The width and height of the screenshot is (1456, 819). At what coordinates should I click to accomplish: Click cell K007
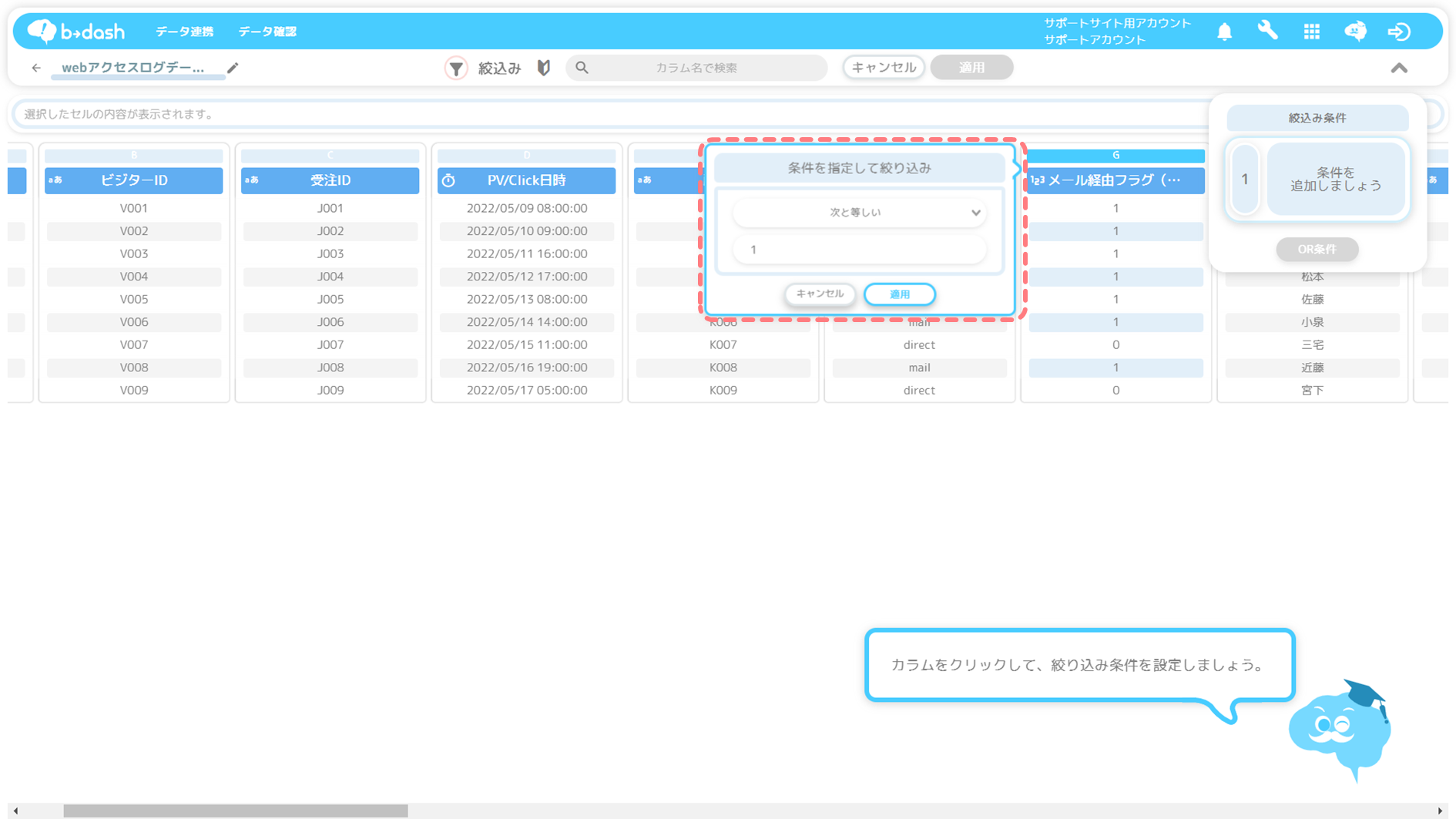723,344
